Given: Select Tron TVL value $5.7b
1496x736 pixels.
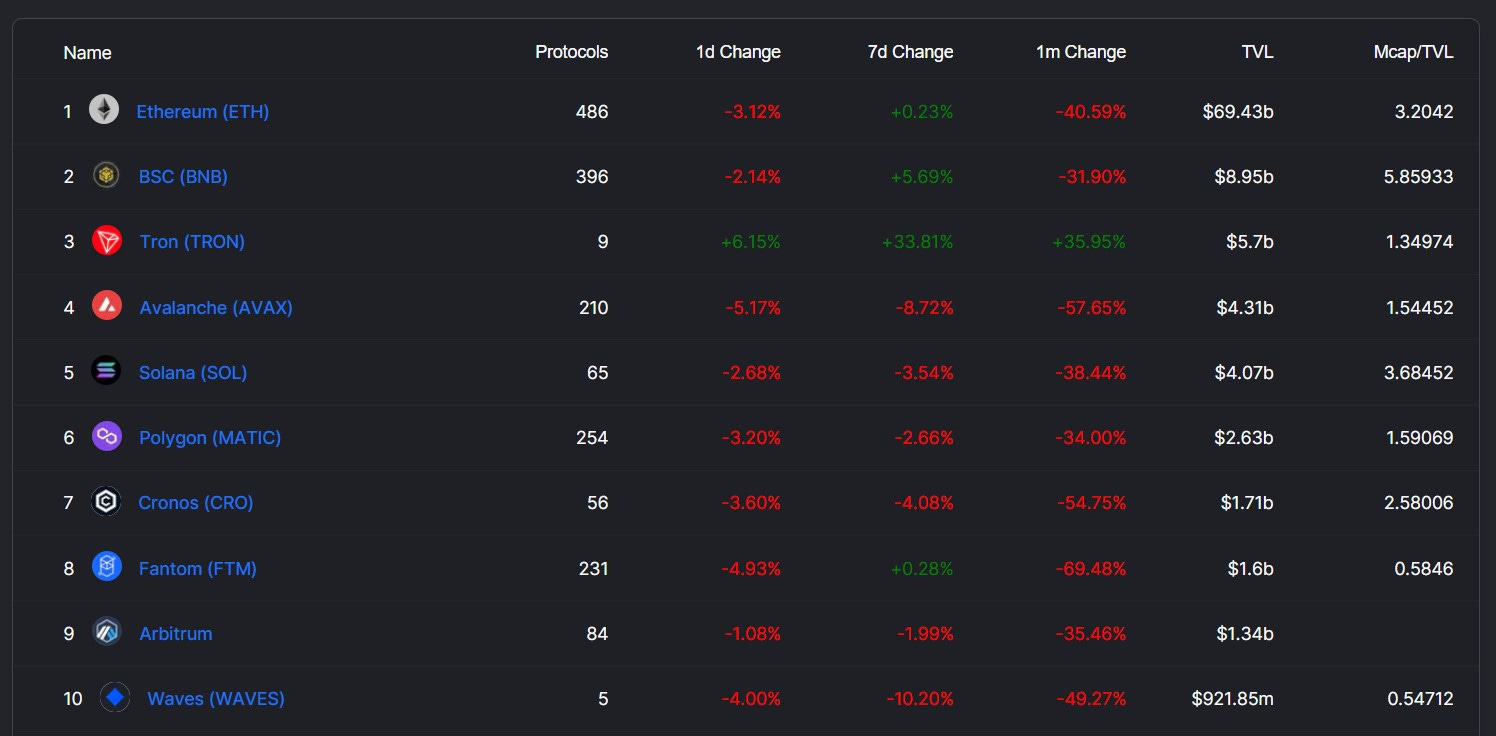Looking at the screenshot, I should [x=1248, y=242].
